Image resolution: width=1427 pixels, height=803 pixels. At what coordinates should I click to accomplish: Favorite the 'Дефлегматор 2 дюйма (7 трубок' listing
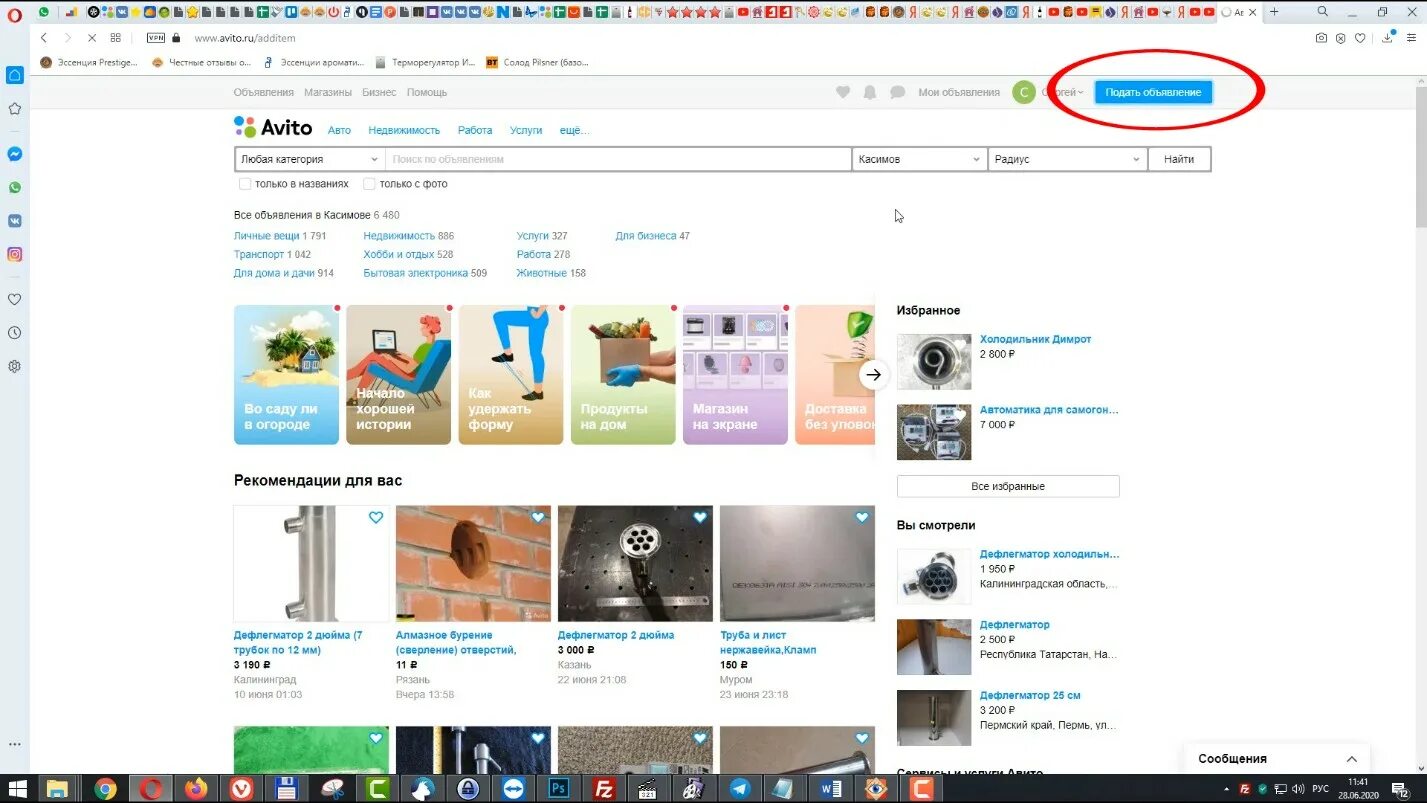[376, 517]
